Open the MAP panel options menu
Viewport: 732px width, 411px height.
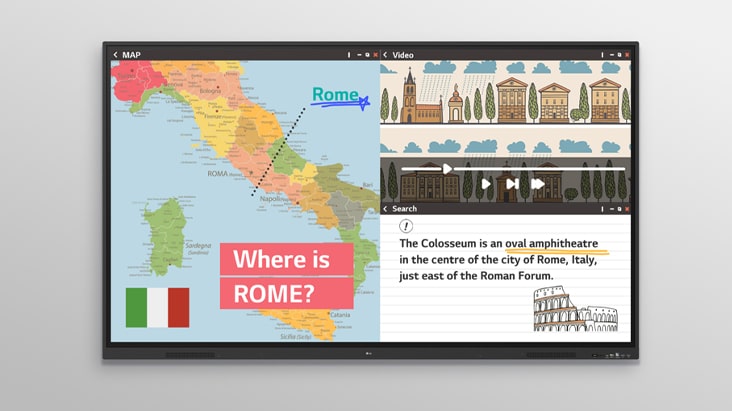click(x=349, y=55)
